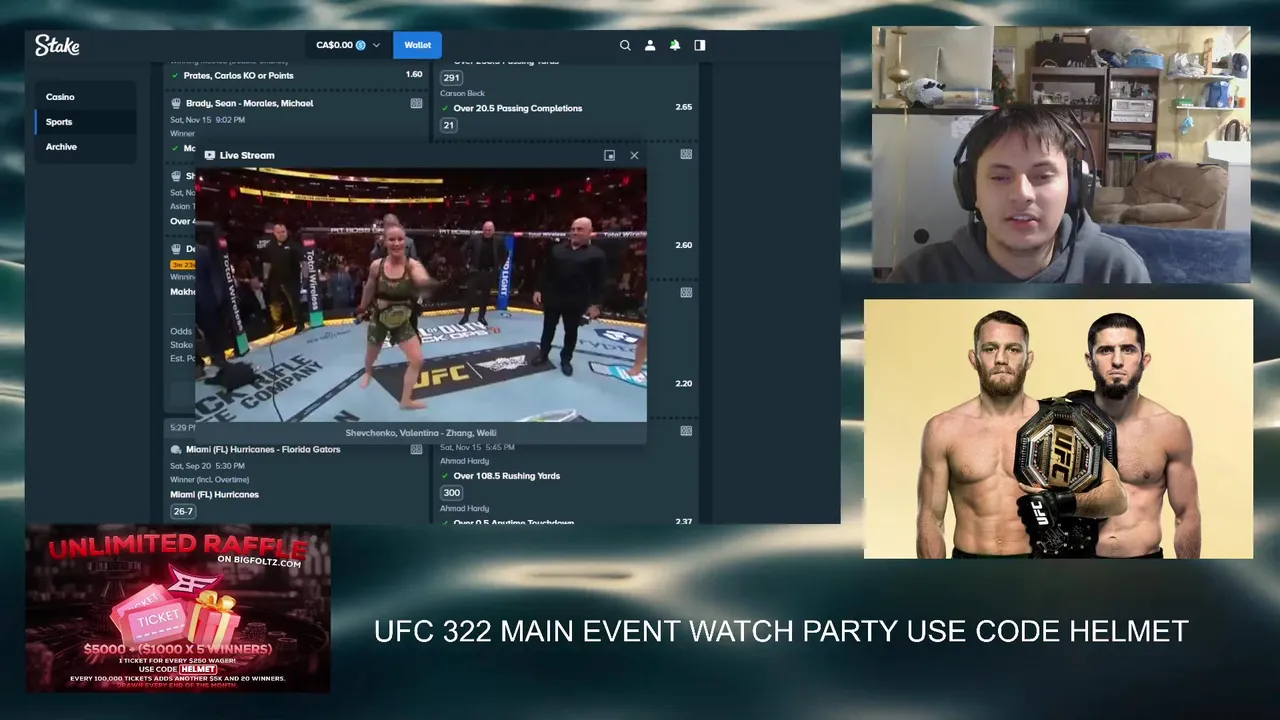Click Winner (Incl. Overtime) label
Screen dimensions: 1280x720
[x=208, y=480]
